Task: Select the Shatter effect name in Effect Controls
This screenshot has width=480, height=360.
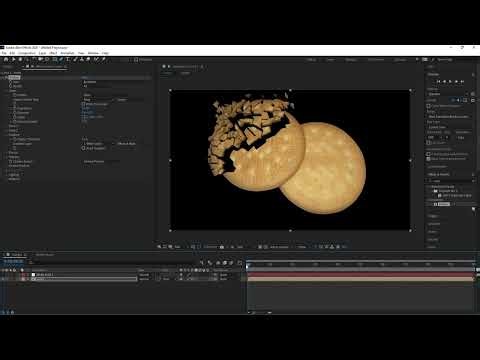Action: point(14,77)
